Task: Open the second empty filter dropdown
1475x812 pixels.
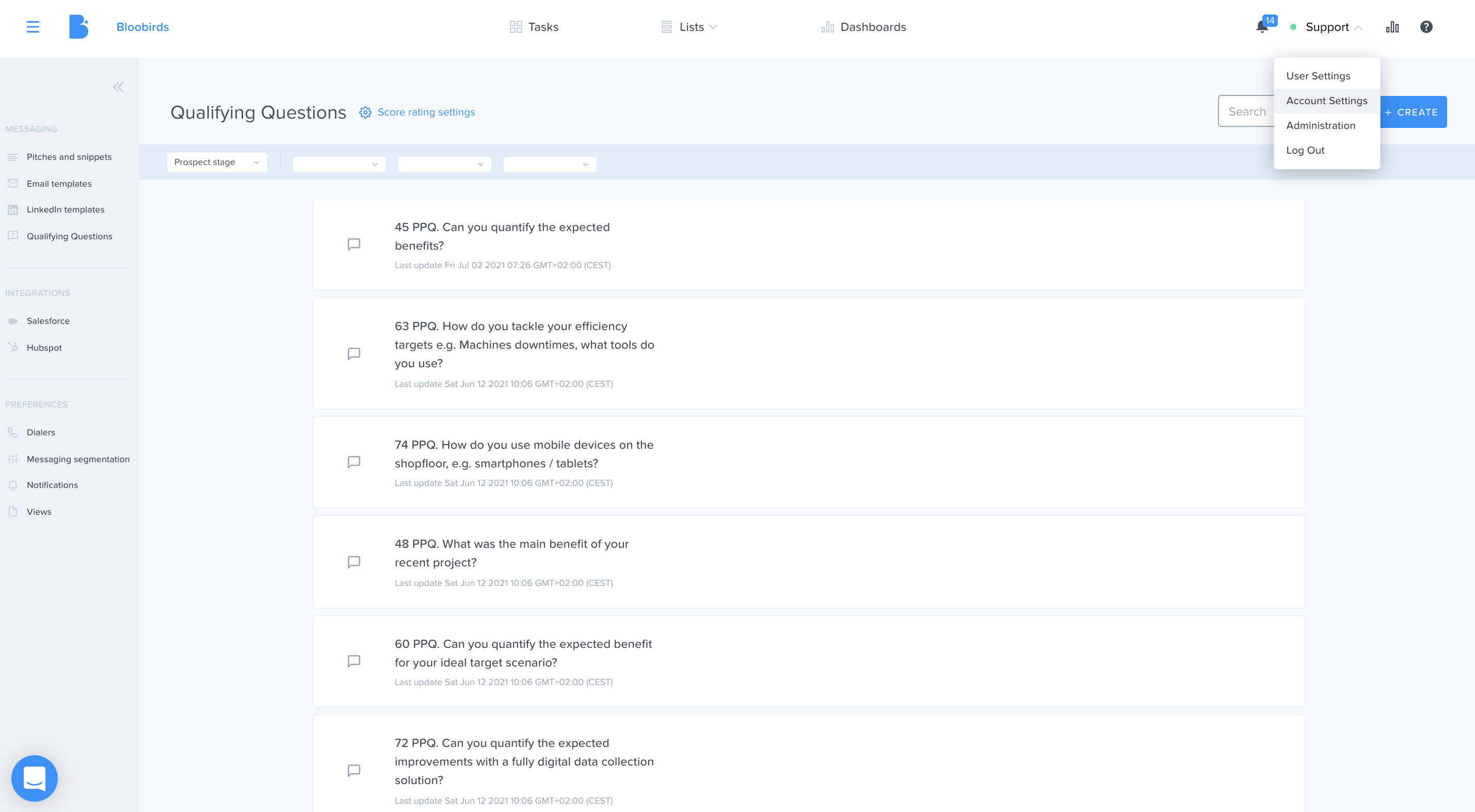Action: click(444, 164)
